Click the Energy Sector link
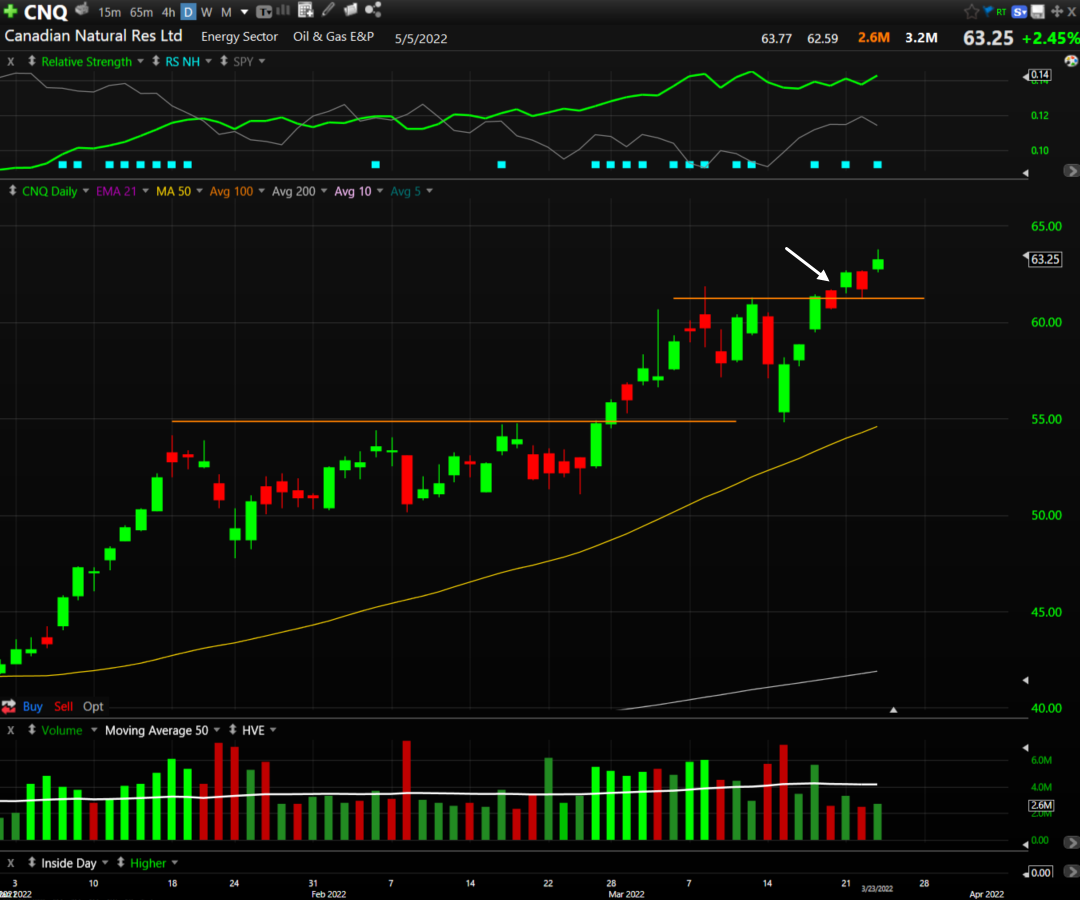The width and height of the screenshot is (1080, 900). click(239, 36)
